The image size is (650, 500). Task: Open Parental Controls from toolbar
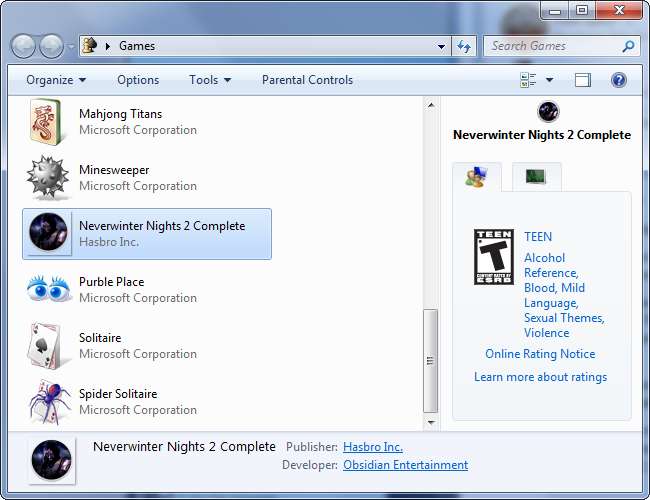[x=307, y=80]
